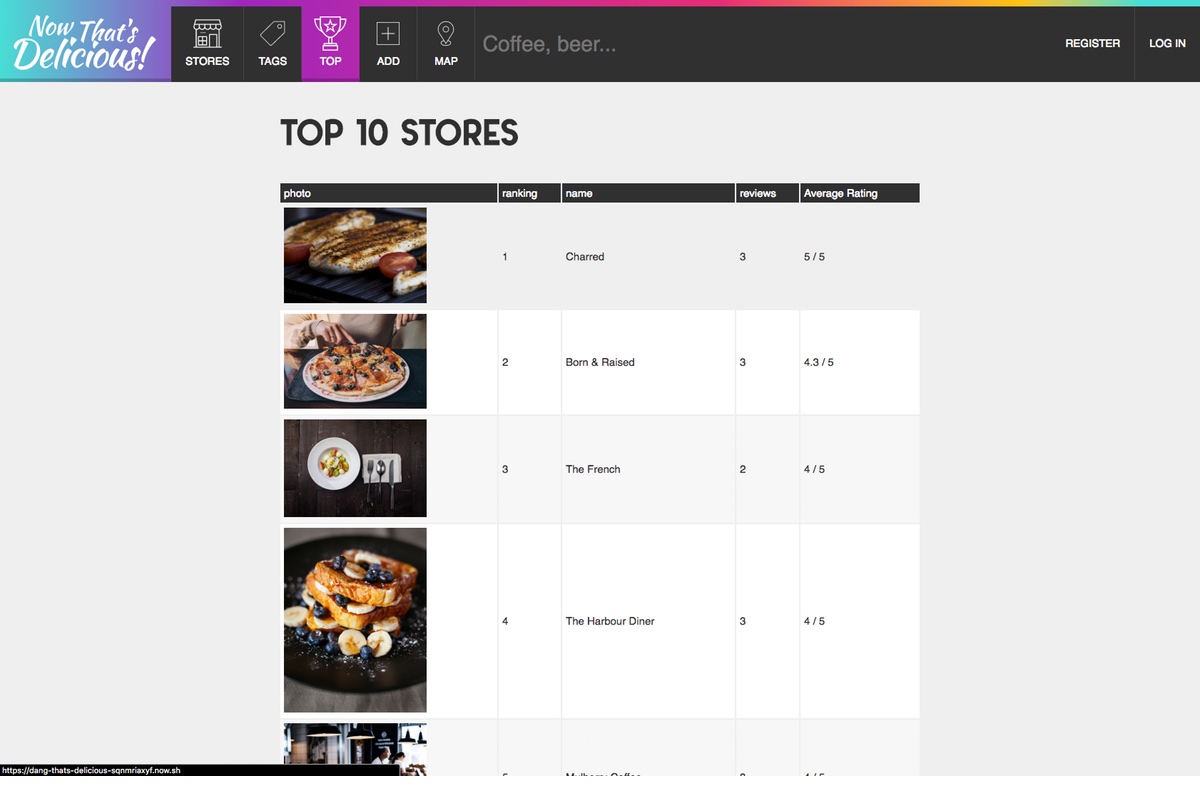Click the grilled chicken photo for Charred

pos(355,255)
